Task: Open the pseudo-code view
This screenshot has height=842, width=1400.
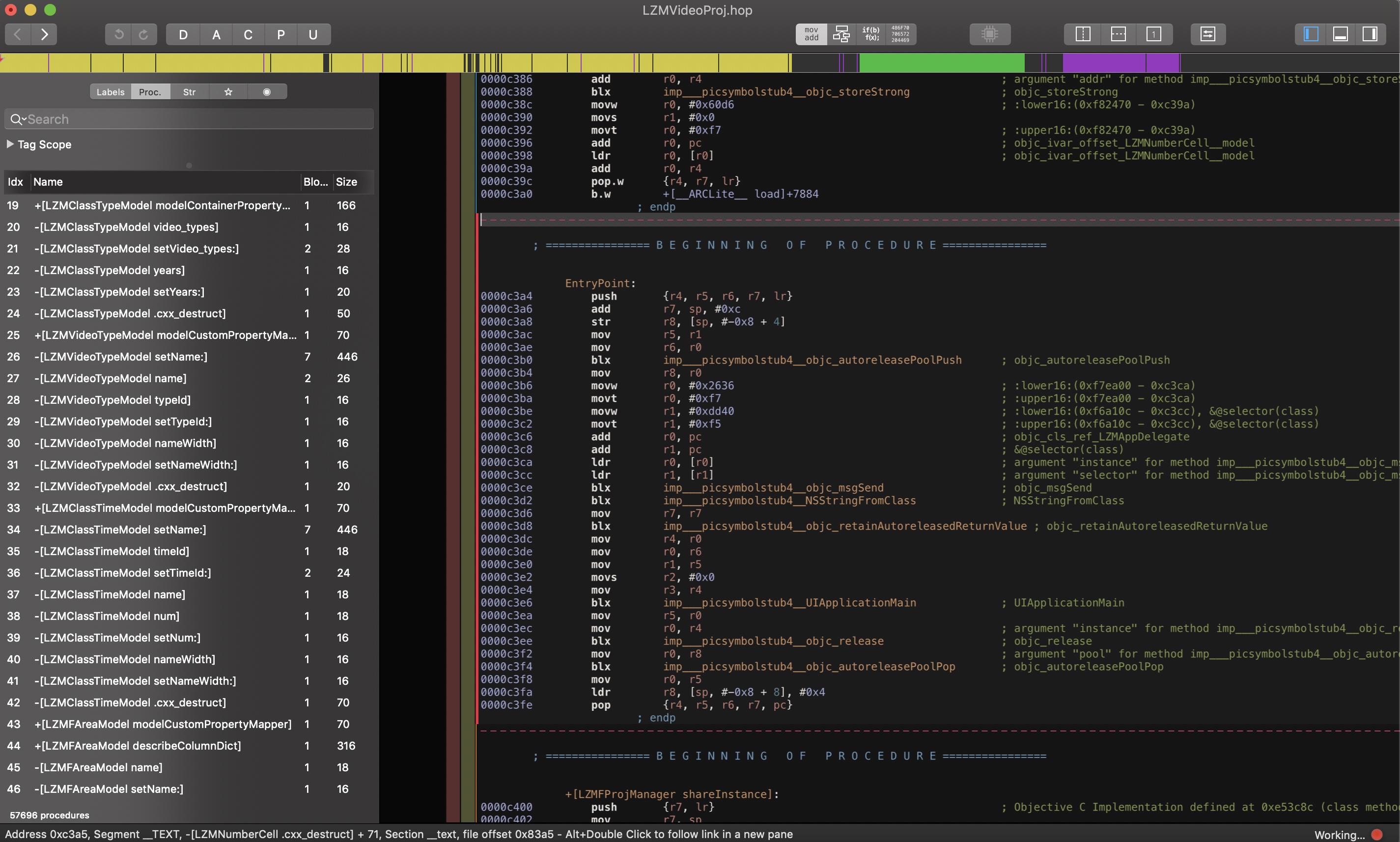Action: pyautogui.click(x=871, y=34)
